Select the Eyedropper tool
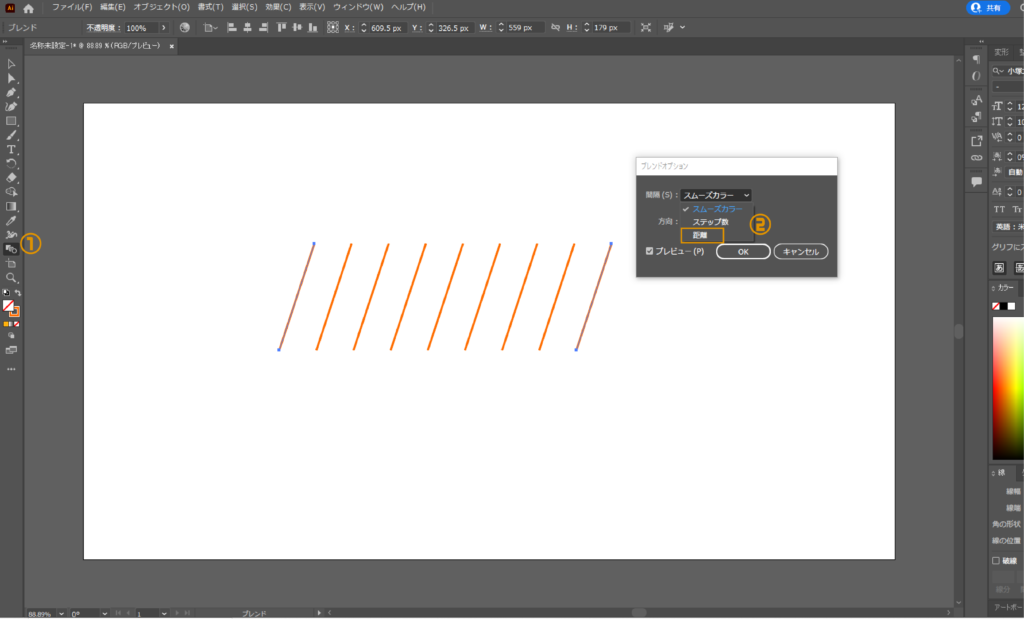The image size is (1024, 619). click(11, 221)
